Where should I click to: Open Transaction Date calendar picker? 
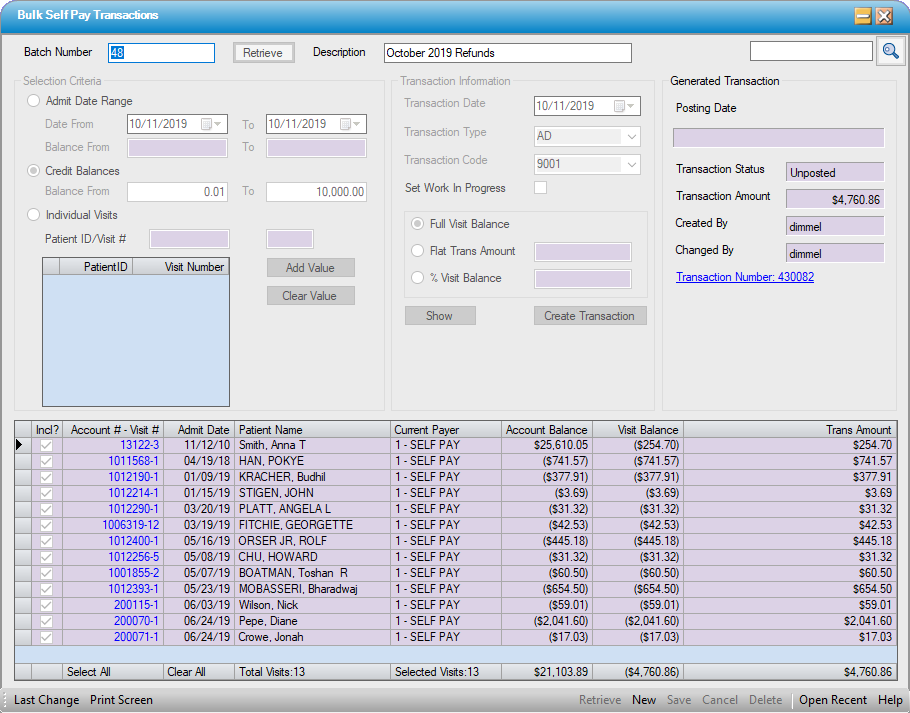pos(625,106)
